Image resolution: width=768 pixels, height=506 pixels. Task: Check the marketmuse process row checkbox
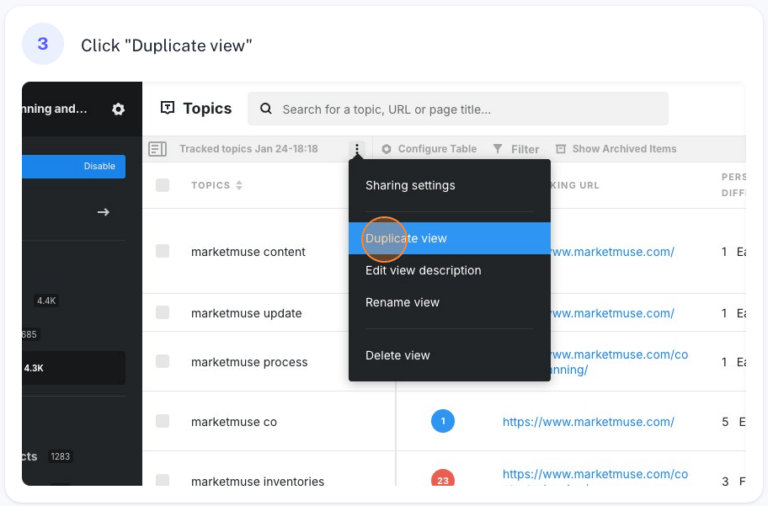point(163,361)
